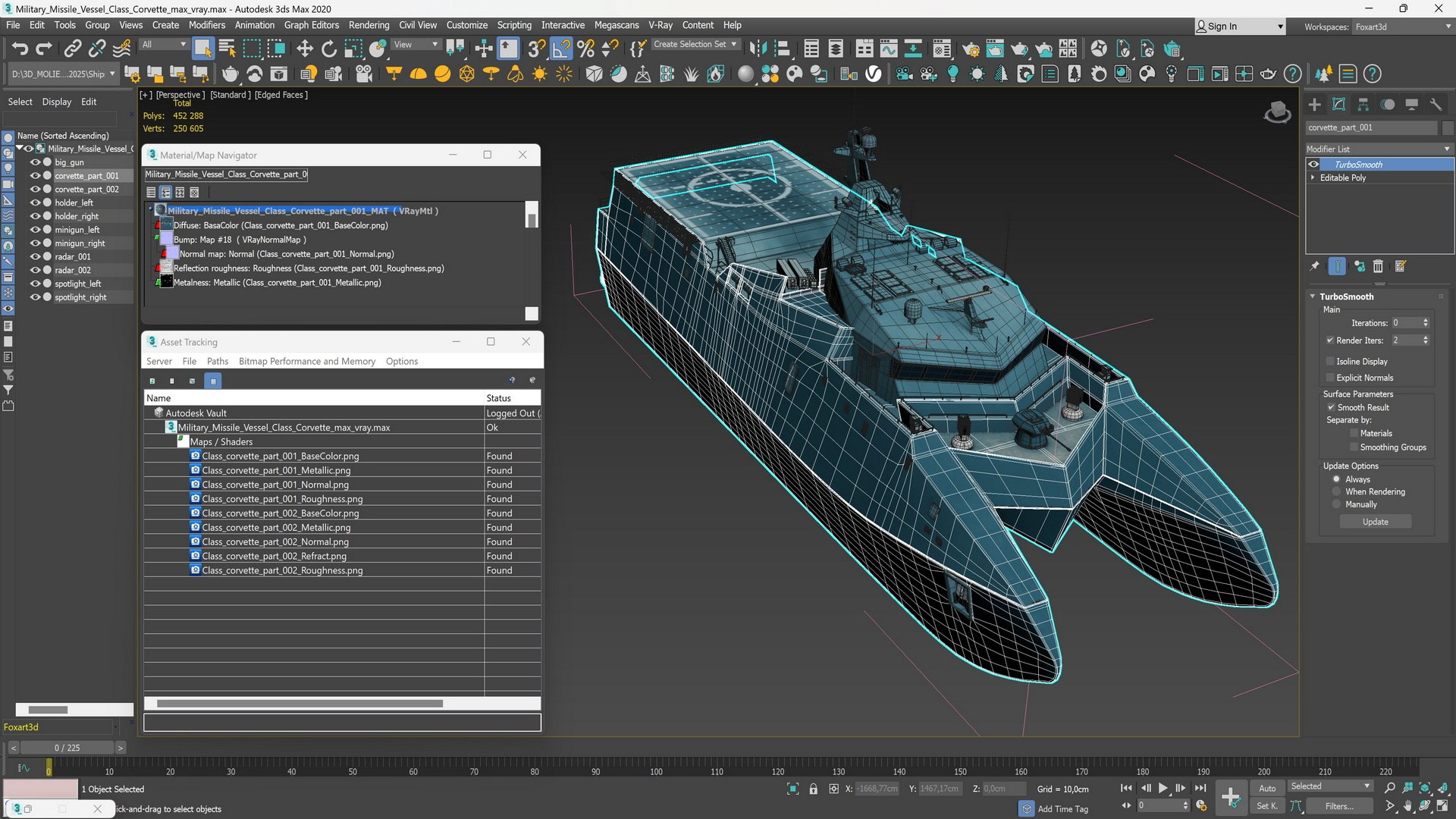
Task: Open the V-Ray menu
Action: point(660,25)
